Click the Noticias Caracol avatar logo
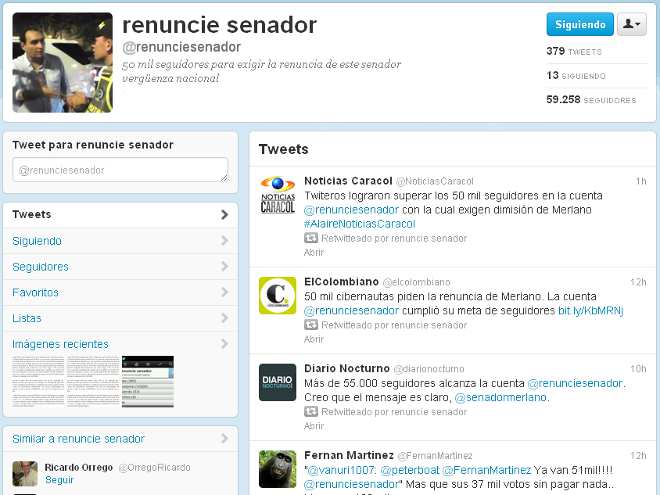Viewport: 660px width, 495px height. [277, 194]
